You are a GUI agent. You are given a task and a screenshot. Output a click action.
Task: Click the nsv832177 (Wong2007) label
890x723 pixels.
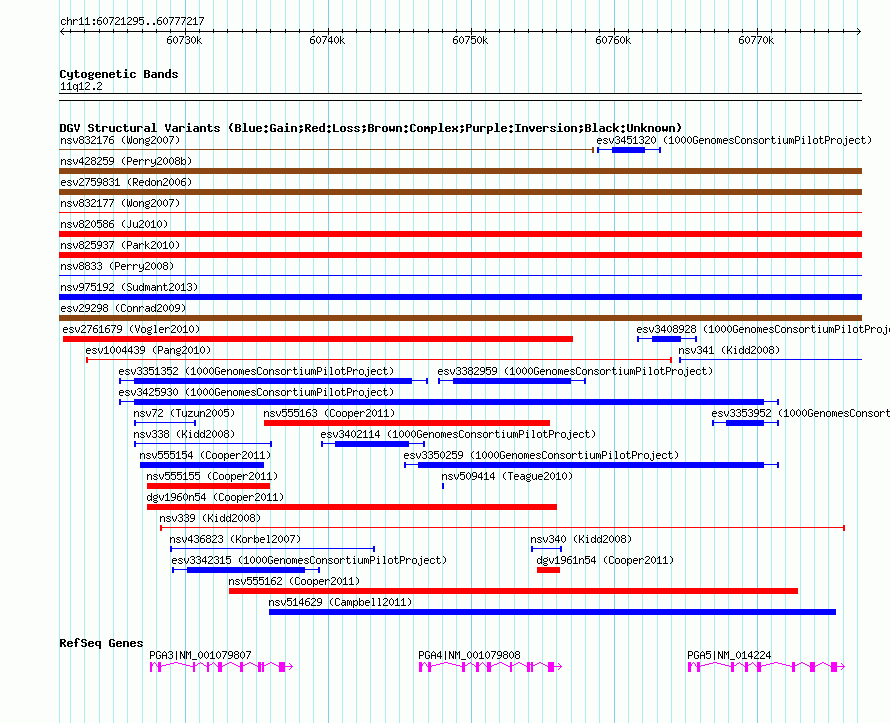coord(120,203)
